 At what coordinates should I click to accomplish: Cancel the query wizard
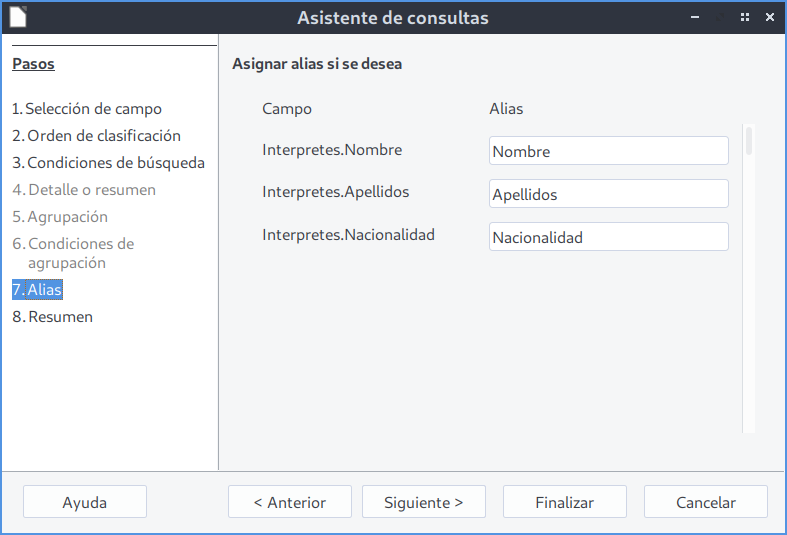(705, 502)
